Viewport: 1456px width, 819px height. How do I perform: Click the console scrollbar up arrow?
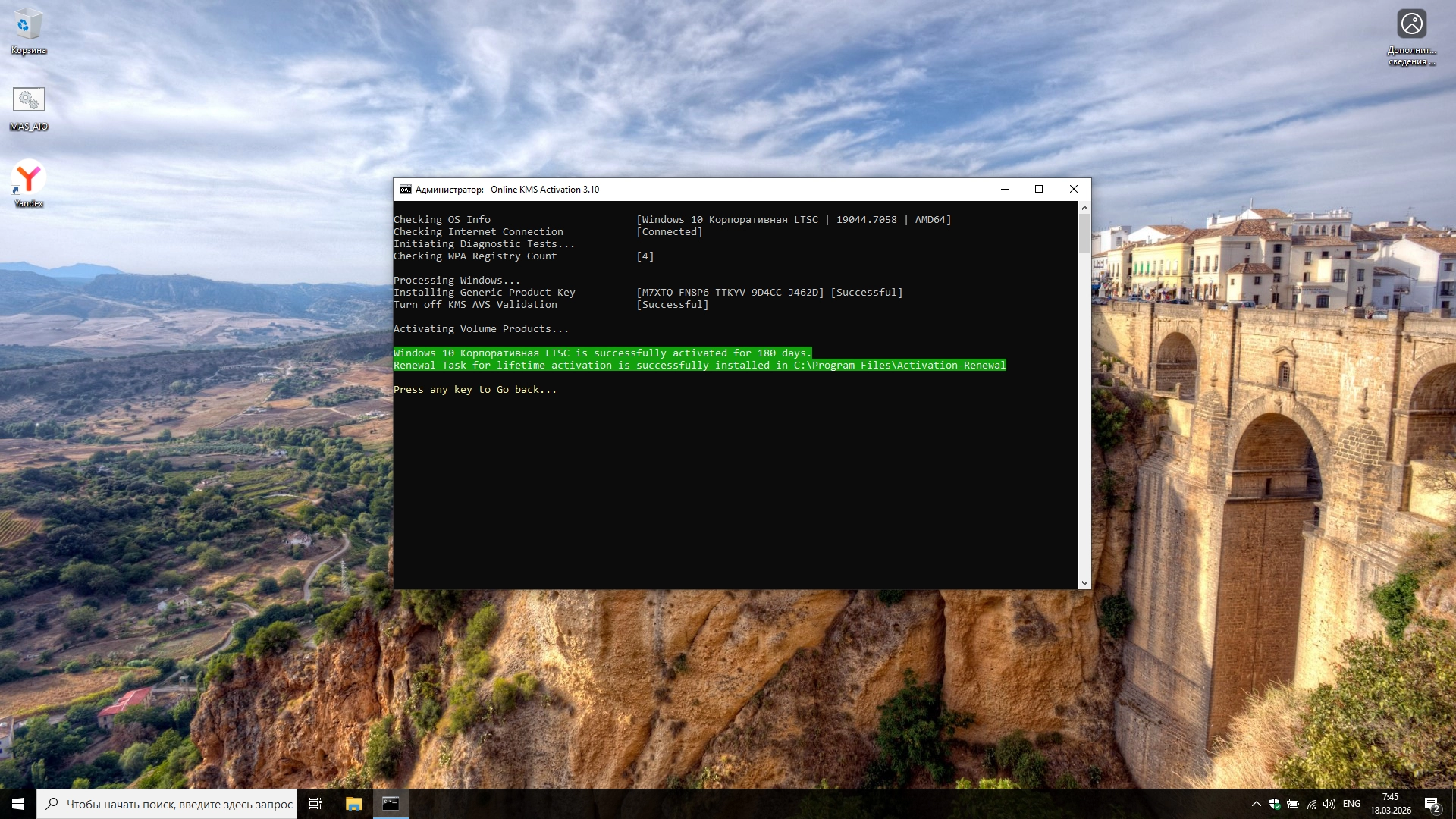click(x=1084, y=208)
